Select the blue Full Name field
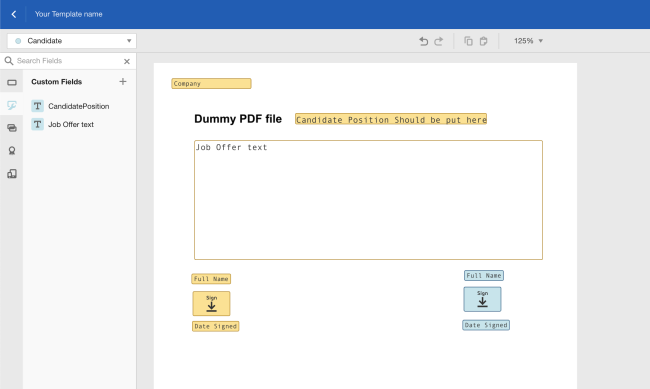650x389 pixels. [x=484, y=275]
